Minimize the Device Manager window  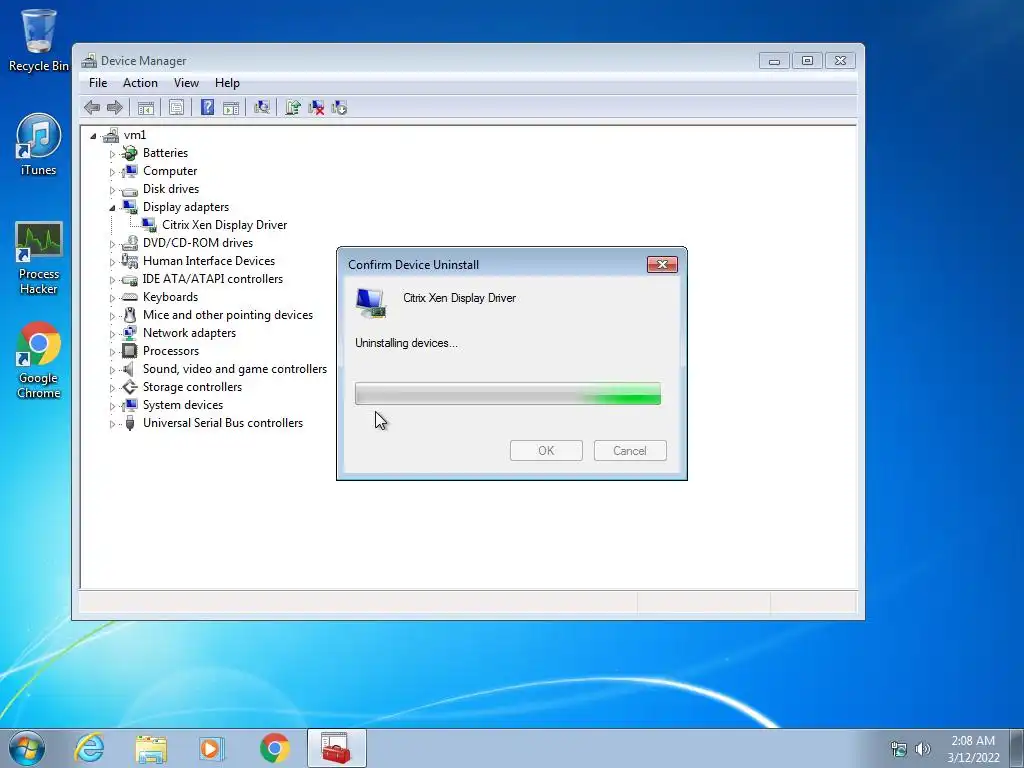pos(775,61)
